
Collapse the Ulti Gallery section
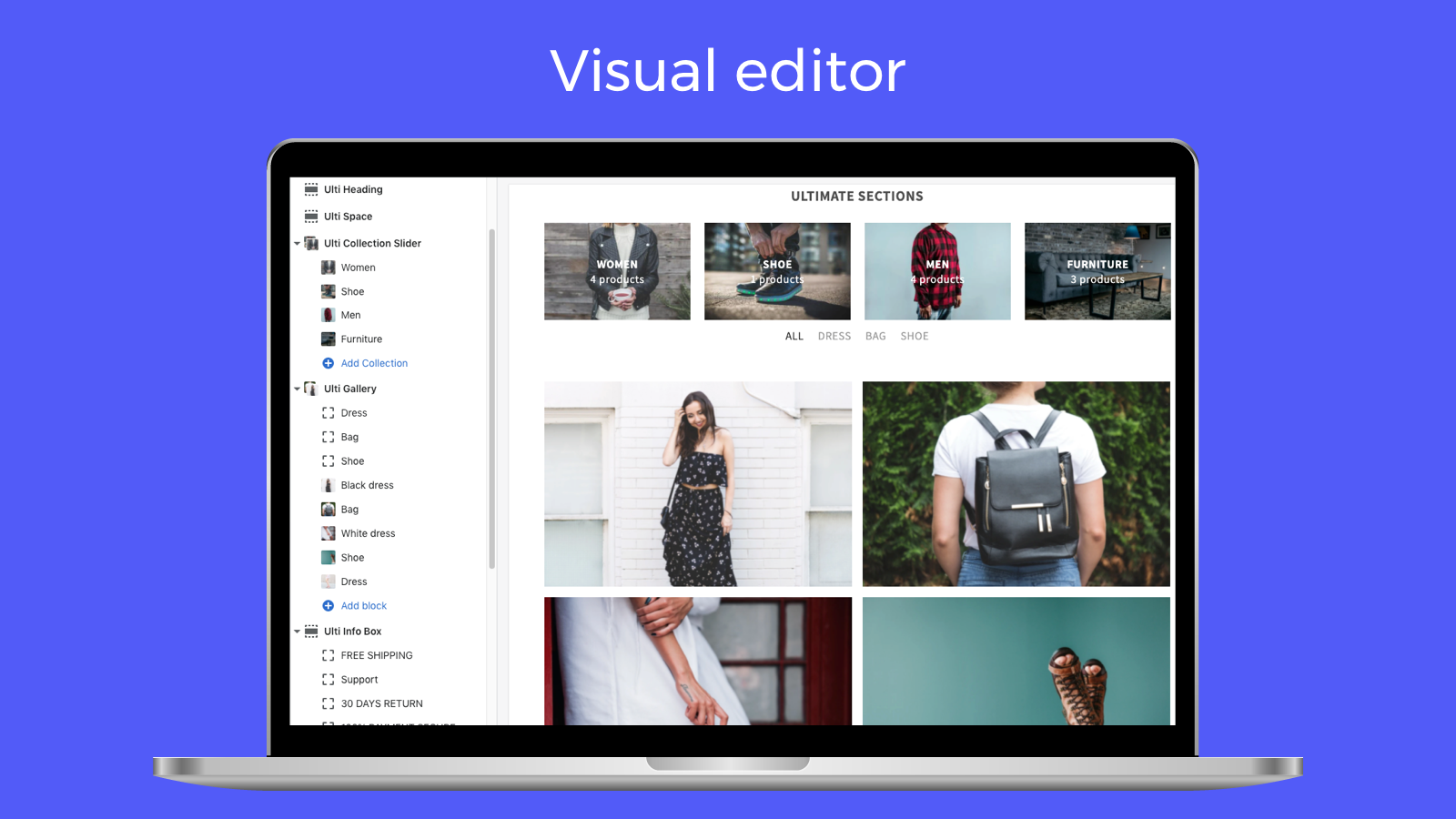[296, 389]
